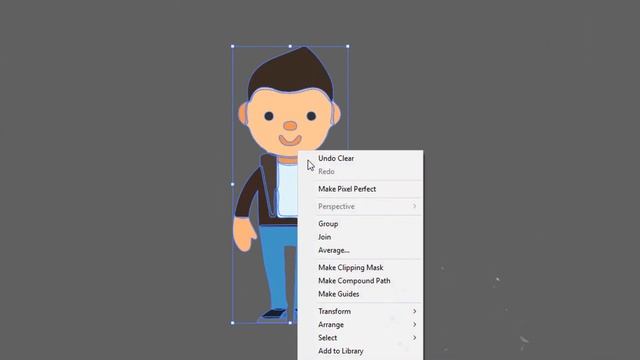The height and width of the screenshot is (360, 640).
Task: Click the character's light blue shirt
Action: coord(288,190)
